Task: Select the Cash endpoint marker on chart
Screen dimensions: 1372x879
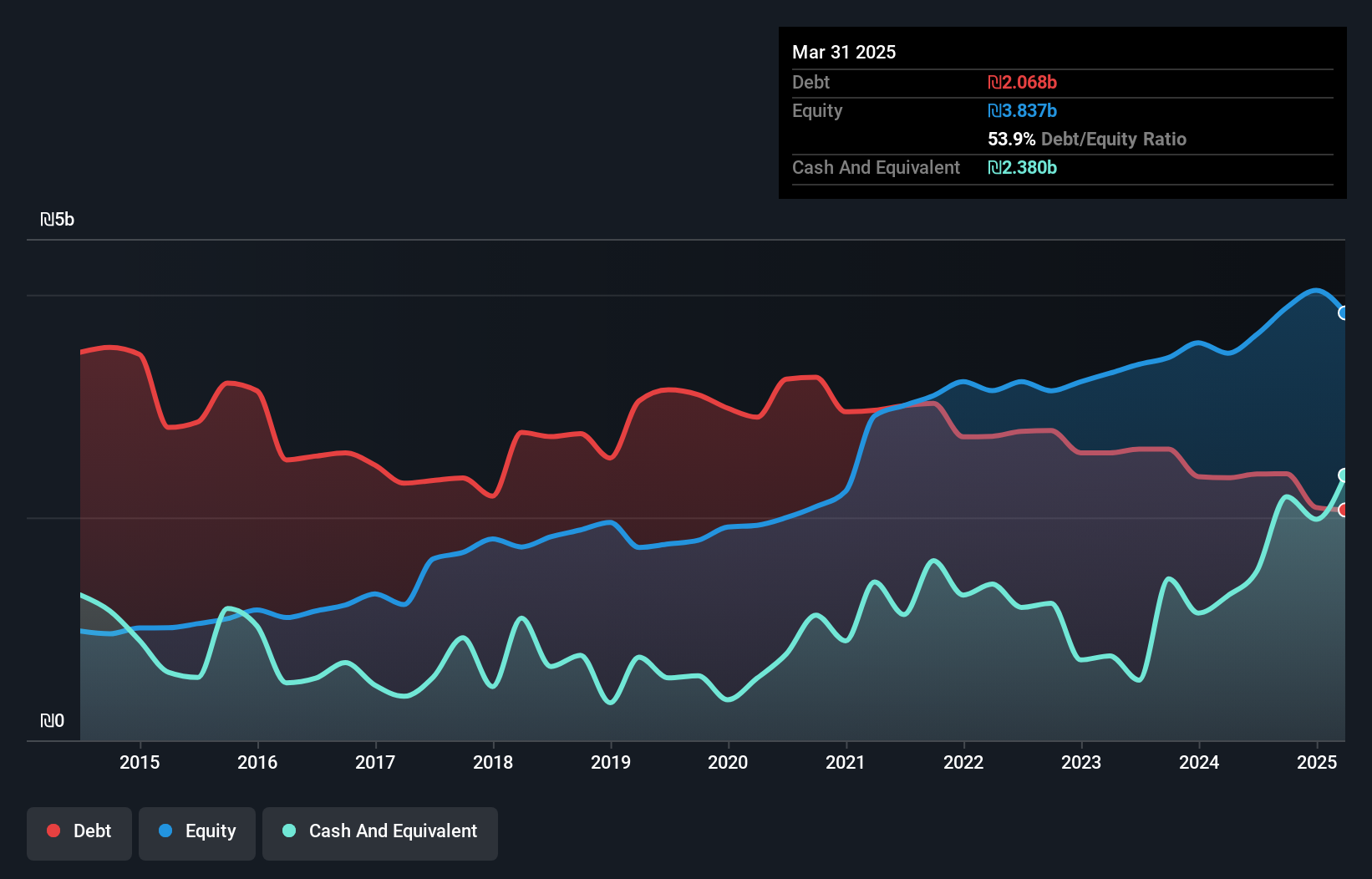Action: 1344,475
